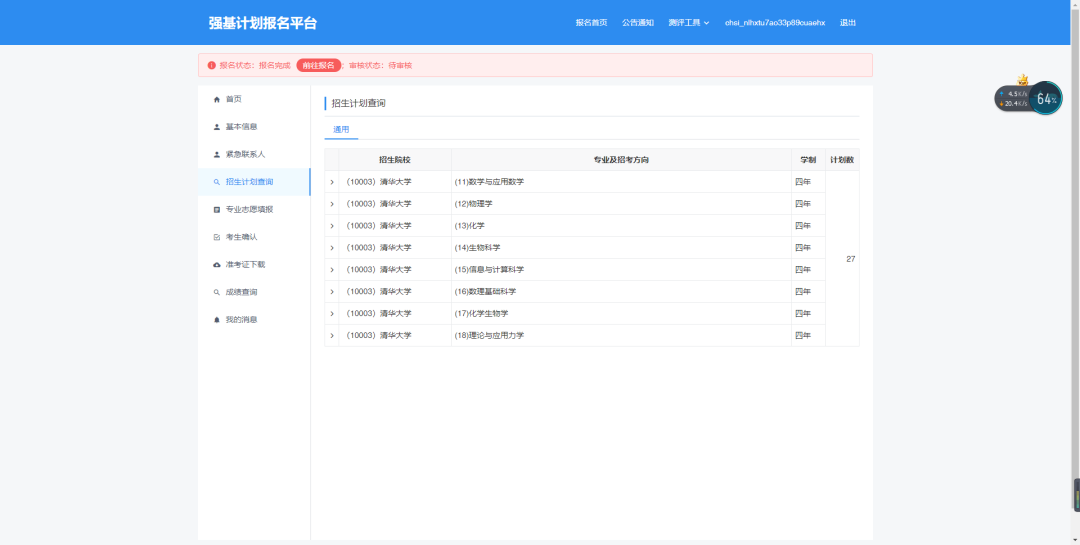Click the 报名状态：报名完成 status text
The height and width of the screenshot is (545, 1080).
point(255,65)
